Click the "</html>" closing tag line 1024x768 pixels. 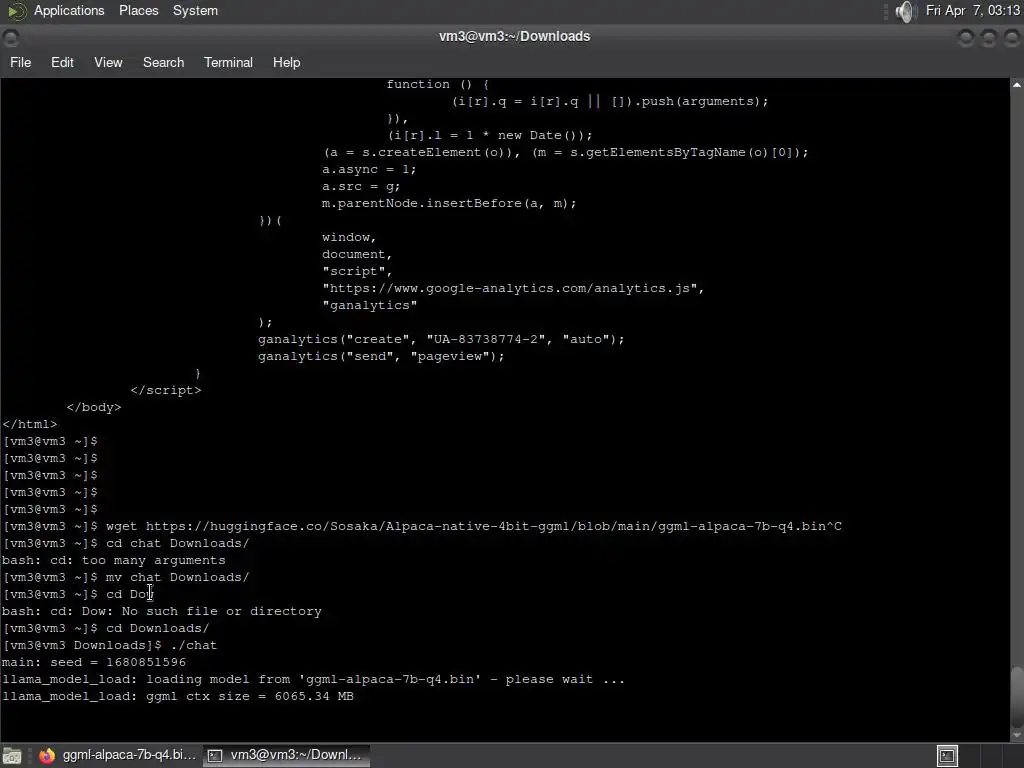tap(29, 424)
